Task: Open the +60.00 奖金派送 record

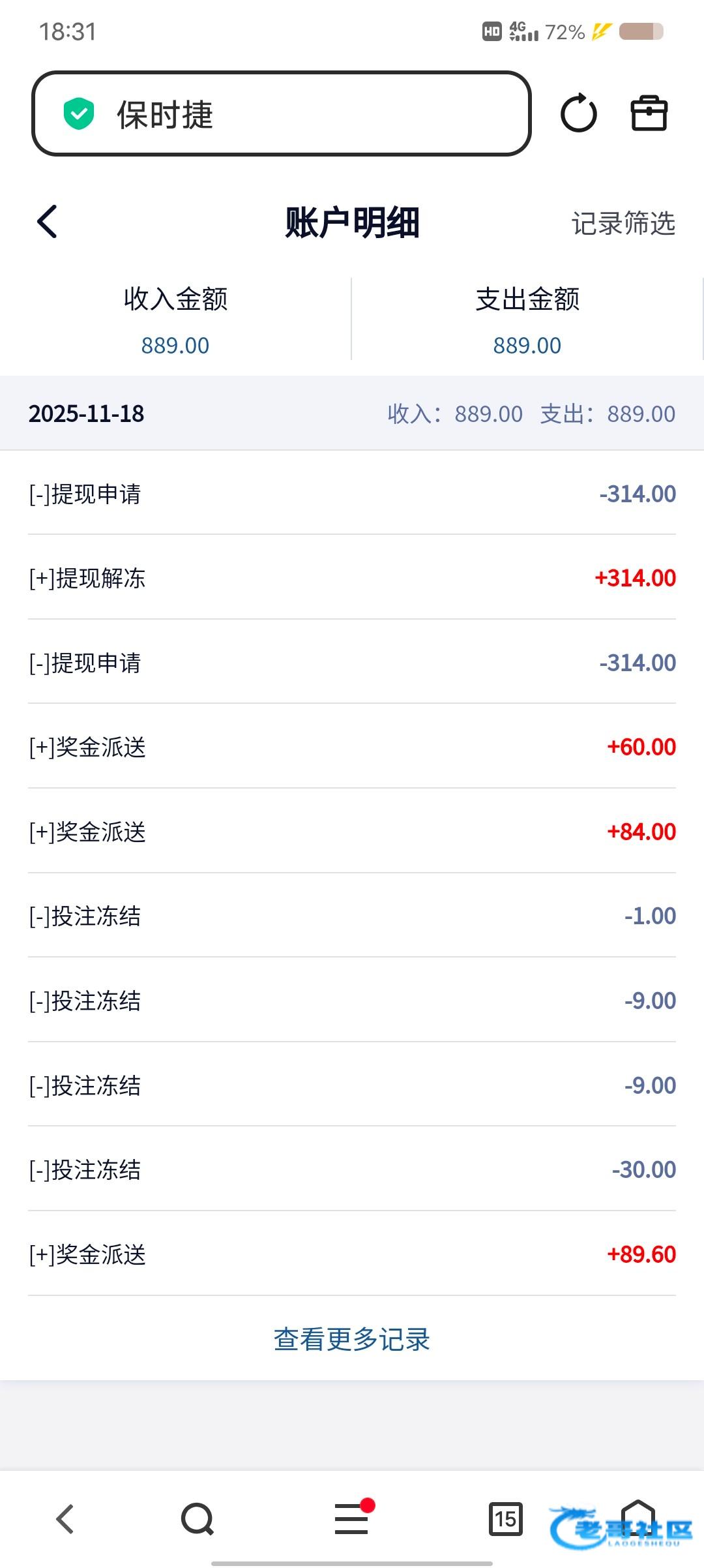Action: click(x=351, y=747)
